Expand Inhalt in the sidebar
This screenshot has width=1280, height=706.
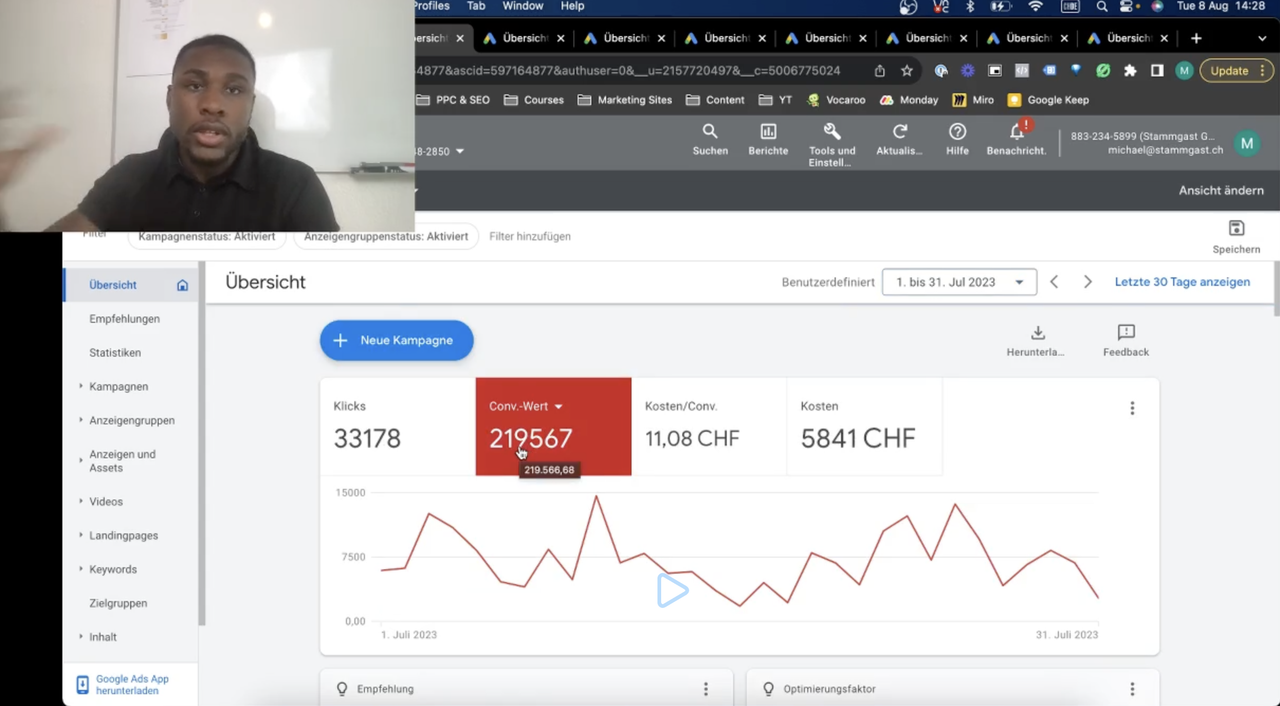click(81, 637)
